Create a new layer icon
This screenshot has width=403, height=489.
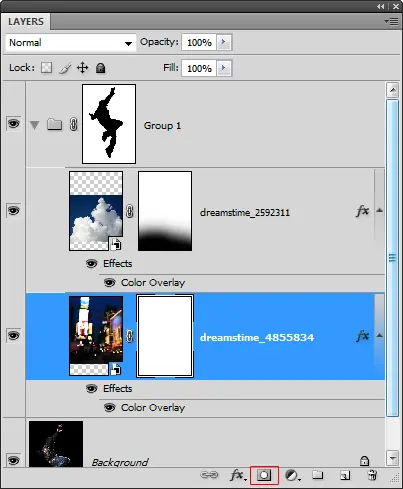point(345,475)
